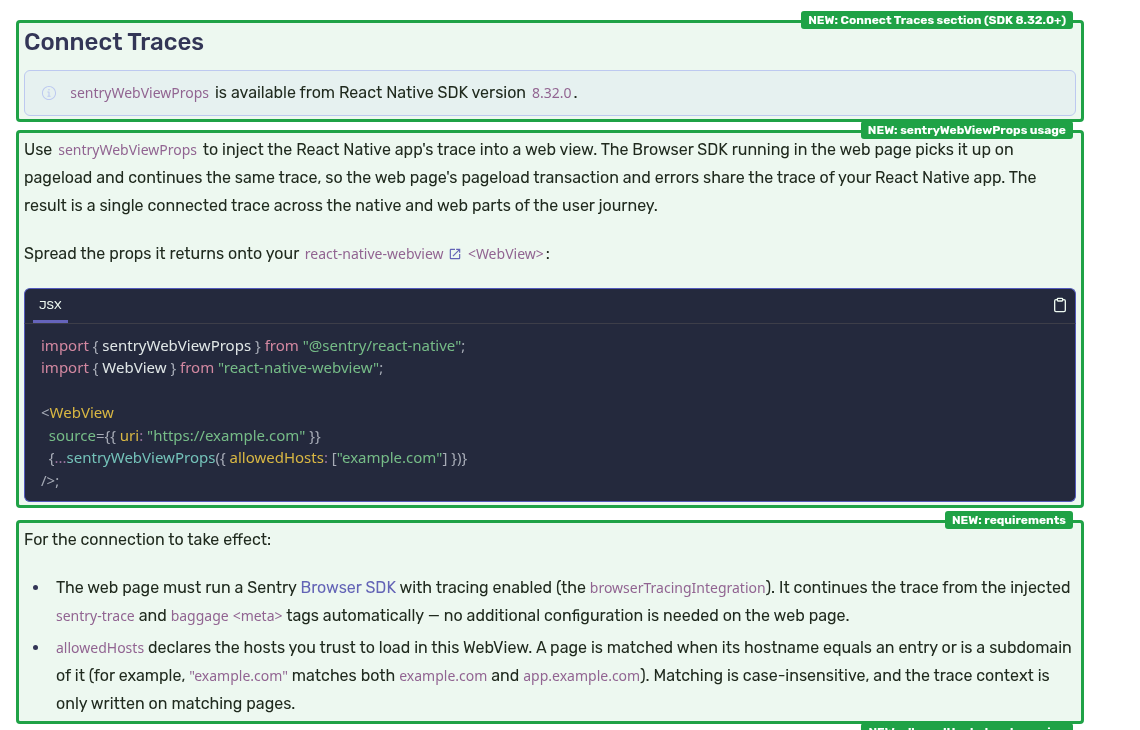Image resolution: width=1140 pixels, height=730 pixels.
Task: Select the JSX tab of the code block
Action: tap(50, 305)
